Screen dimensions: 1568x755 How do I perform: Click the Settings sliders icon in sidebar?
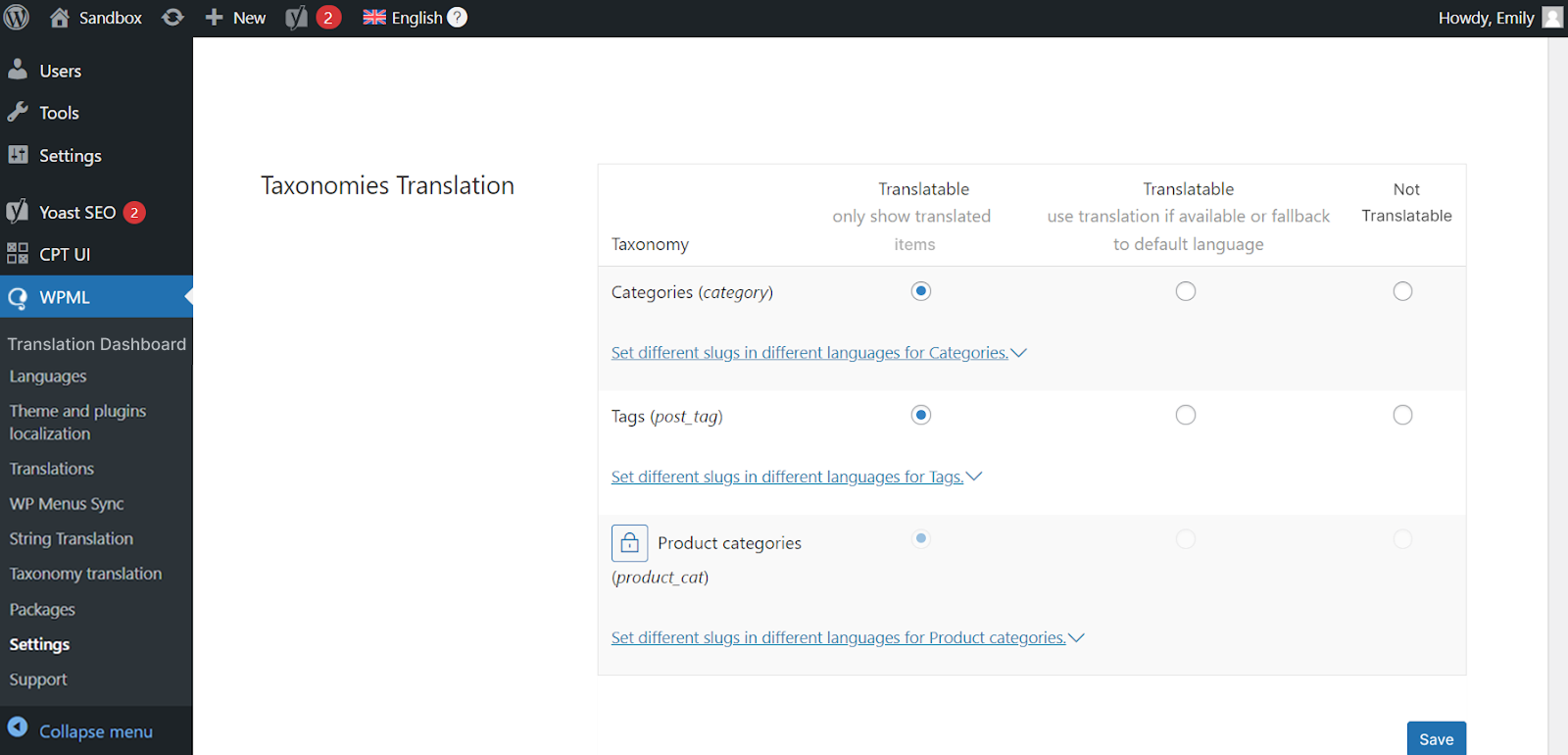(x=18, y=154)
